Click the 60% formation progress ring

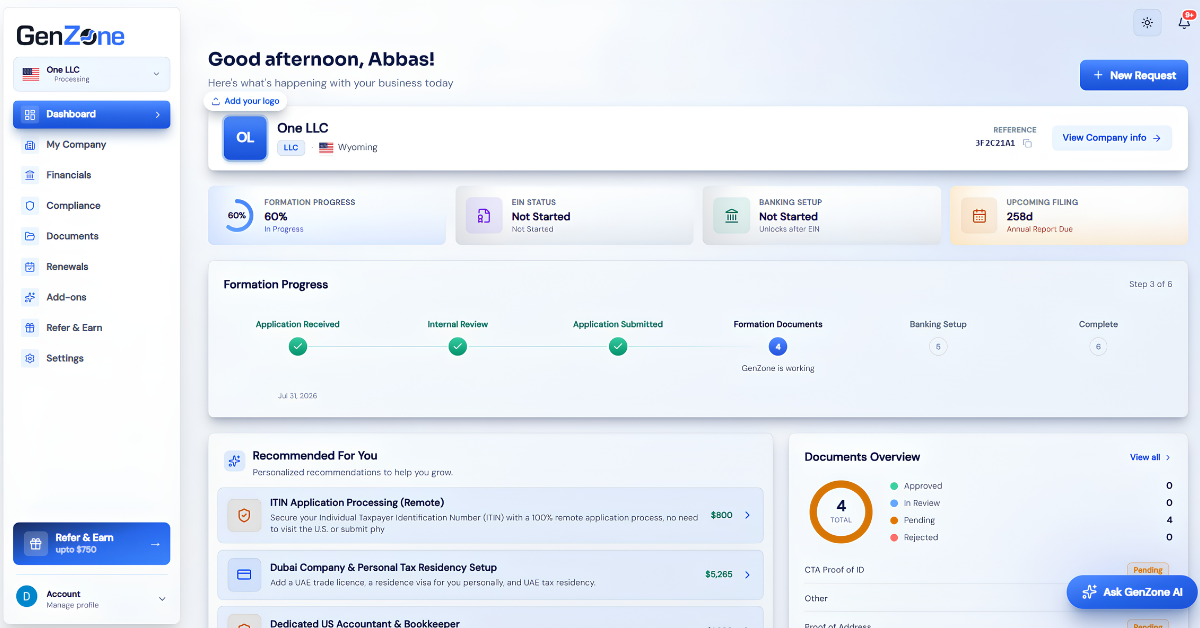[237, 215]
